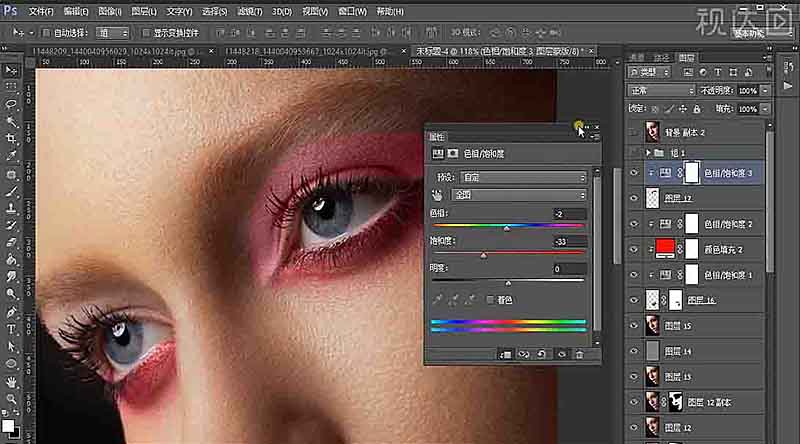Viewport: 800px width, 444px height.
Task: Select the Eyedropper tool
Action: coord(11,156)
